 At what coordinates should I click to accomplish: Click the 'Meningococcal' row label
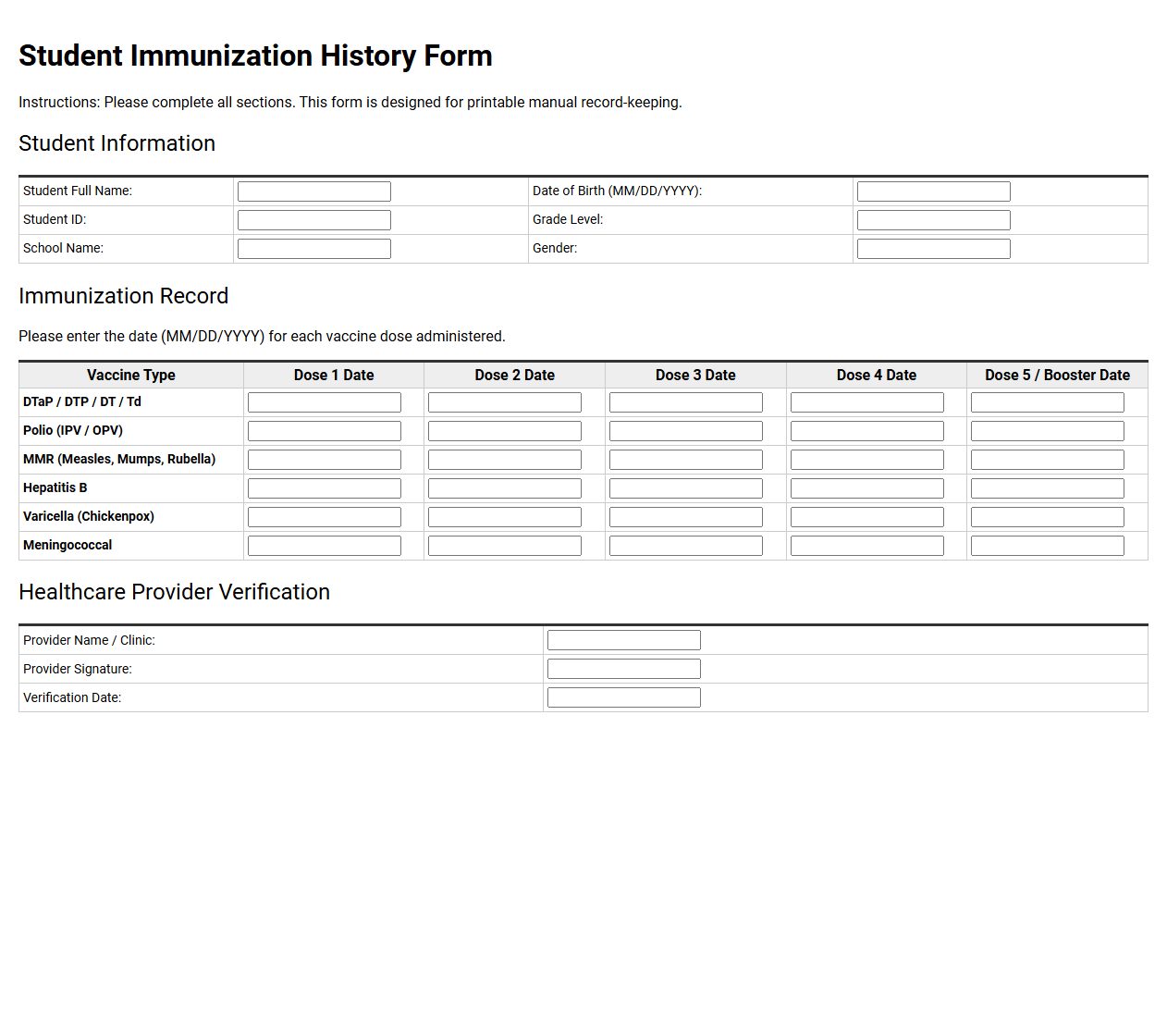click(68, 545)
